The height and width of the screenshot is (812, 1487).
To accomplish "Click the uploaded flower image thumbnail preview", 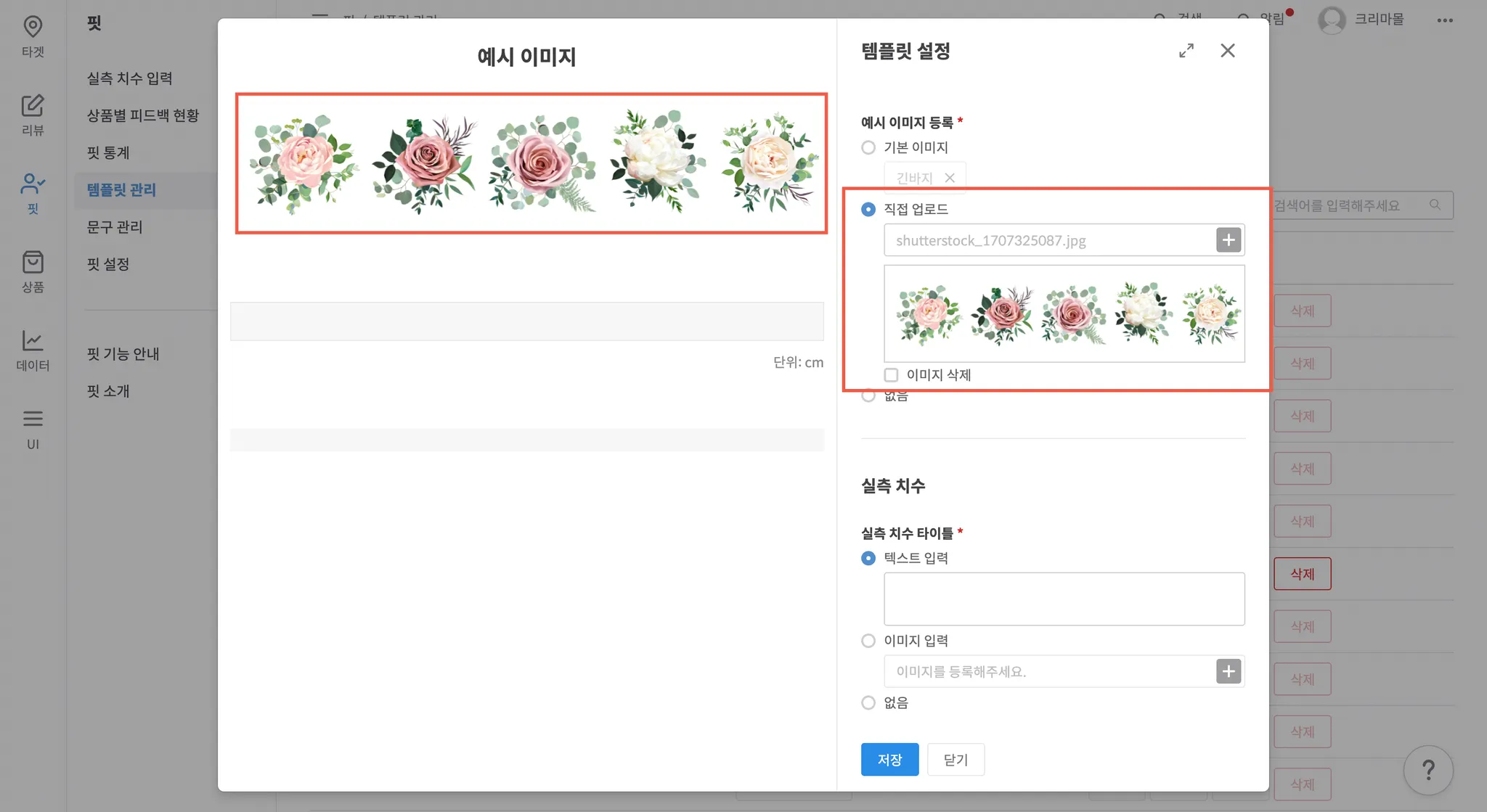I will [x=1064, y=313].
